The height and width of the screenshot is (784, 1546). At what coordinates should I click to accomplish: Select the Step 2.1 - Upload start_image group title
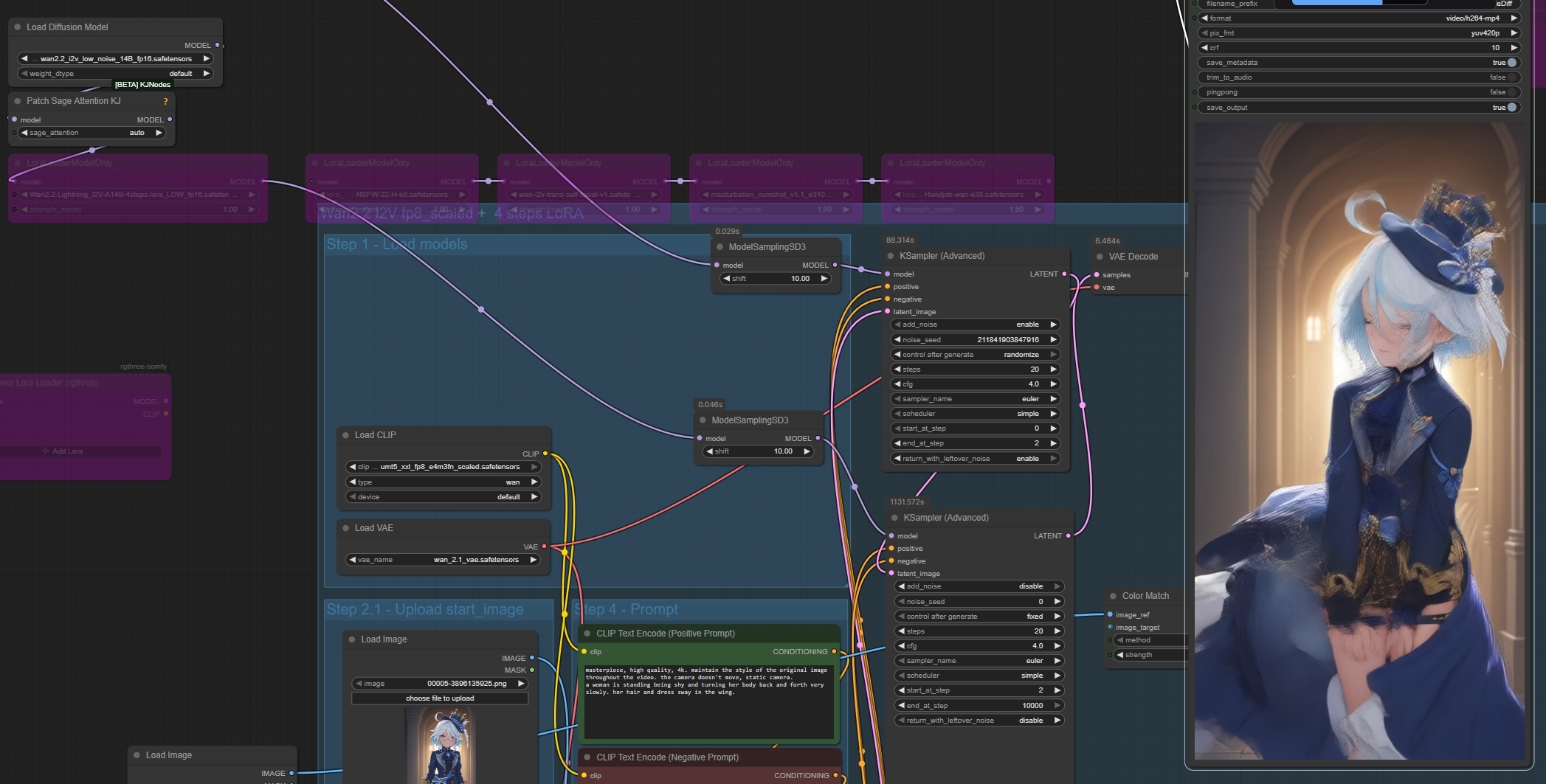(425, 609)
